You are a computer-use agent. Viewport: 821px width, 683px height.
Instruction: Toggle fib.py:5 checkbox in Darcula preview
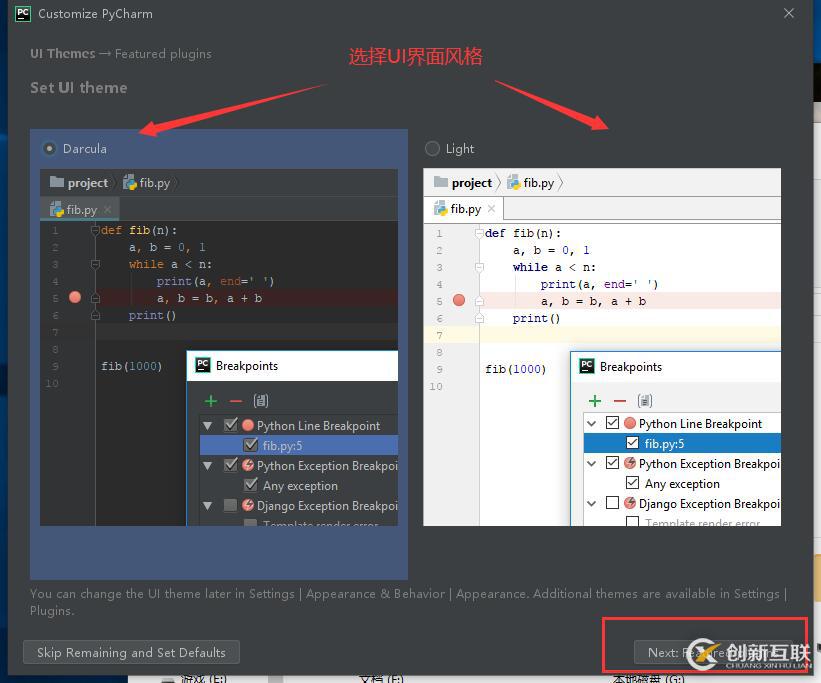251,445
